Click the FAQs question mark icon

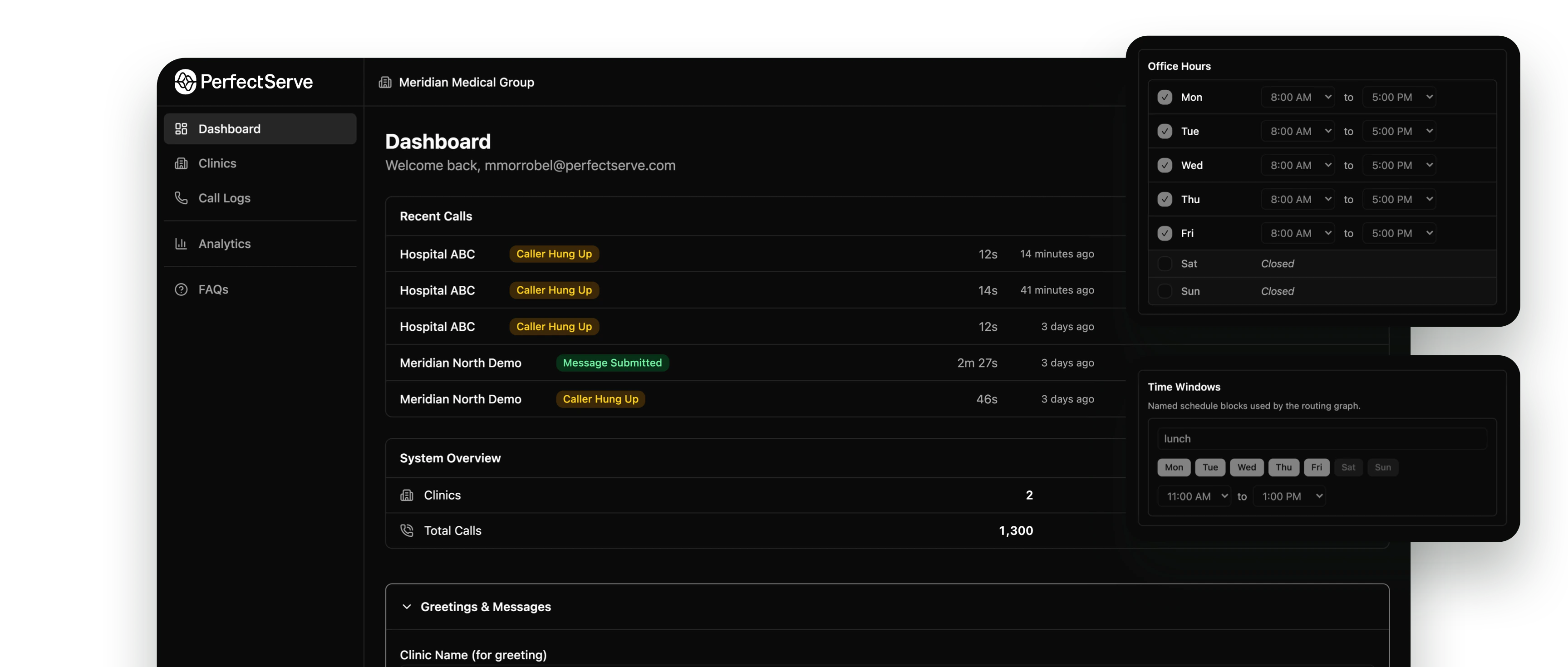181,289
